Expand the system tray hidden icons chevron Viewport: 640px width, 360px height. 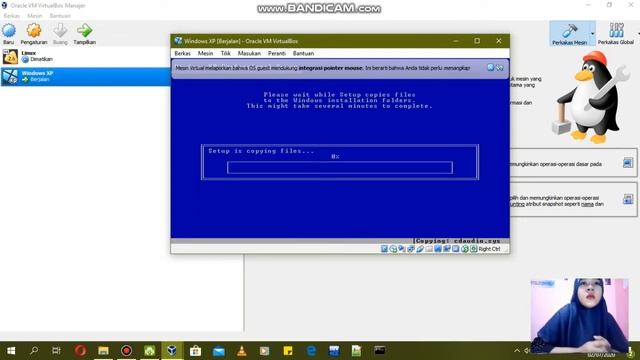click(517, 351)
